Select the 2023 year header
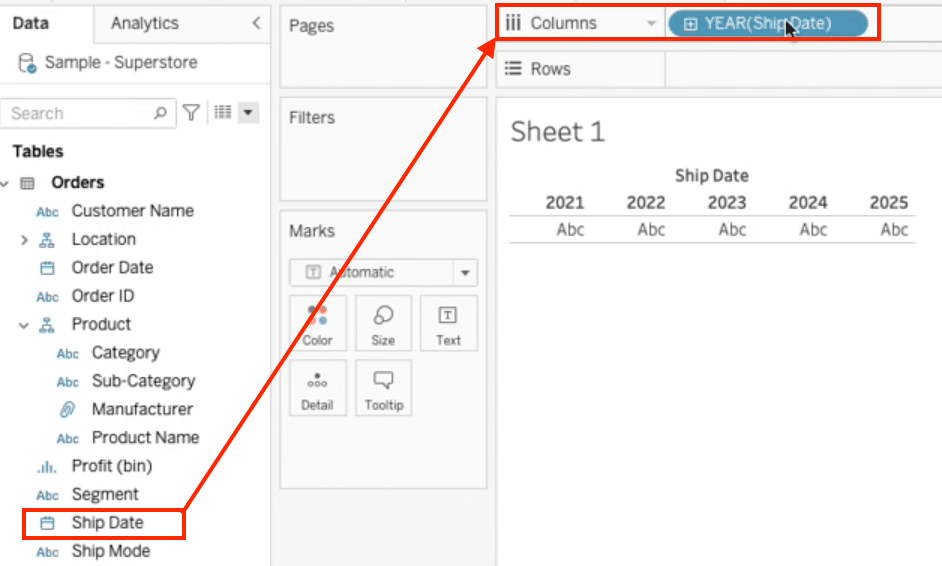The height and width of the screenshot is (566, 942). click(x=726, y=202)
